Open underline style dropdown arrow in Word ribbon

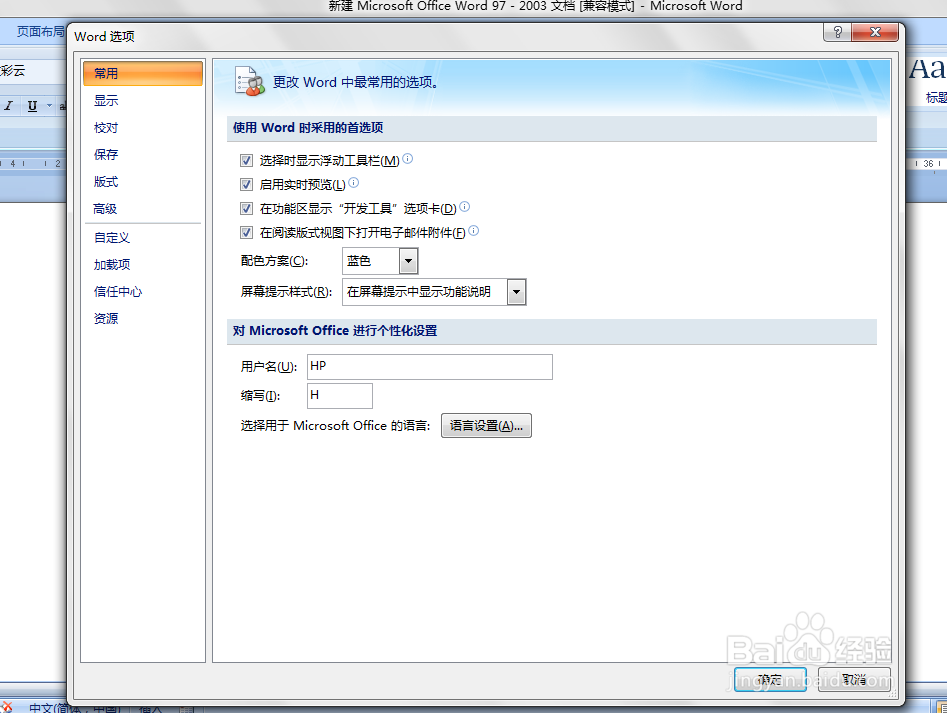click(49, 106)
